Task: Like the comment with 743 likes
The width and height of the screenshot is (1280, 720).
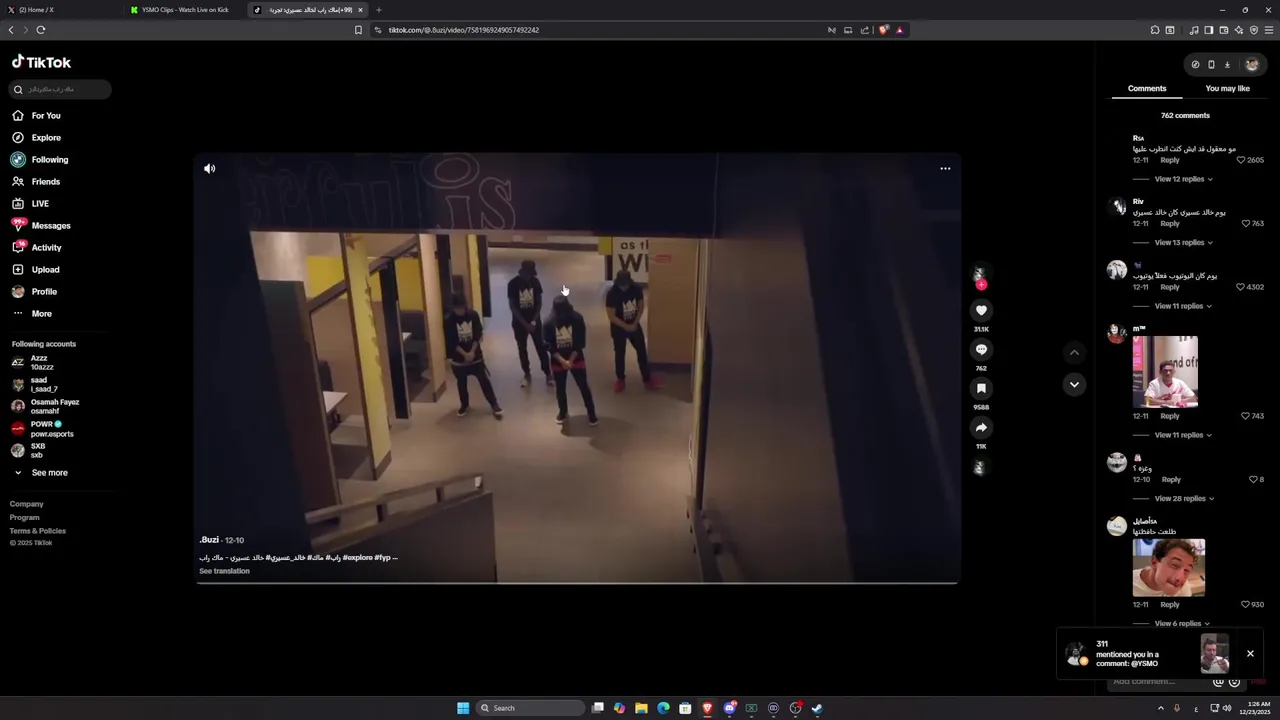Action: pyautogui.click(x=1245, y=416)
